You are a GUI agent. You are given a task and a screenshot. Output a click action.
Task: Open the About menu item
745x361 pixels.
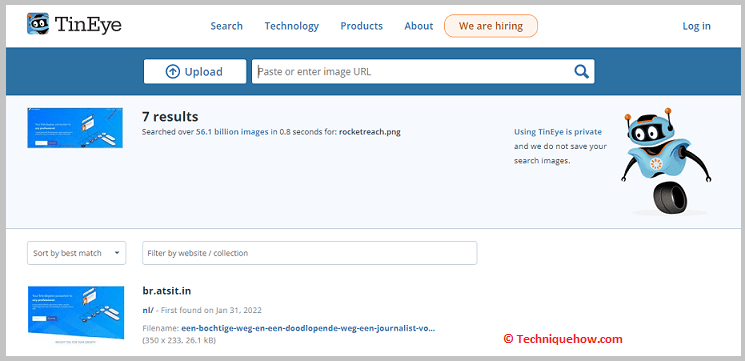pos(419,26)
